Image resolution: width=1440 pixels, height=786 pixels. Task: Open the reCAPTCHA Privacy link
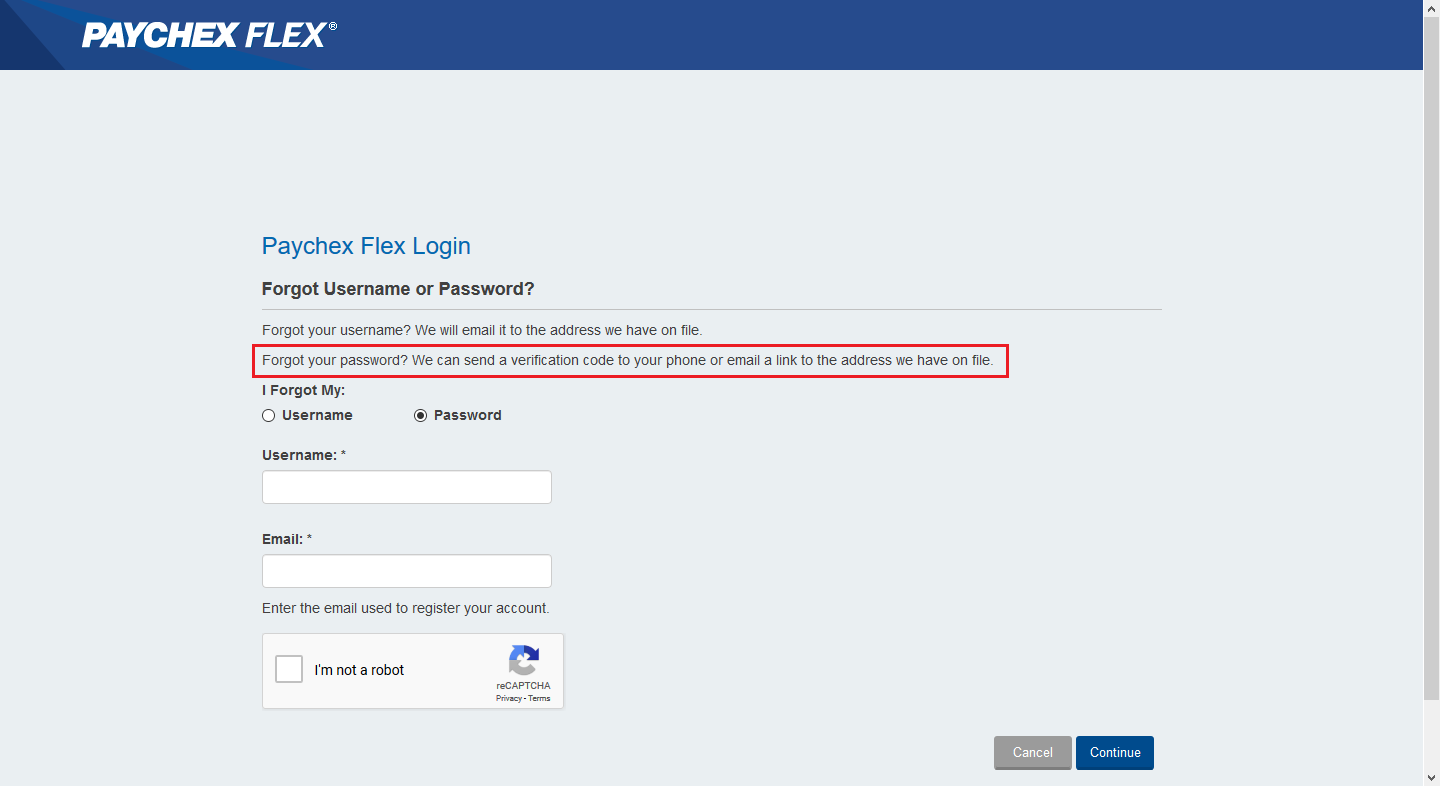click(509, 698)
